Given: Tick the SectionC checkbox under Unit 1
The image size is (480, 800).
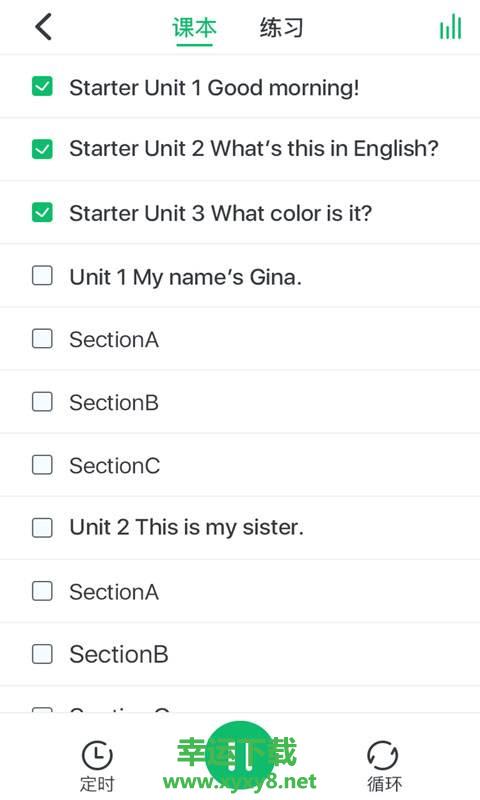Looking at the screenshot, I should [x=42, y=465].
